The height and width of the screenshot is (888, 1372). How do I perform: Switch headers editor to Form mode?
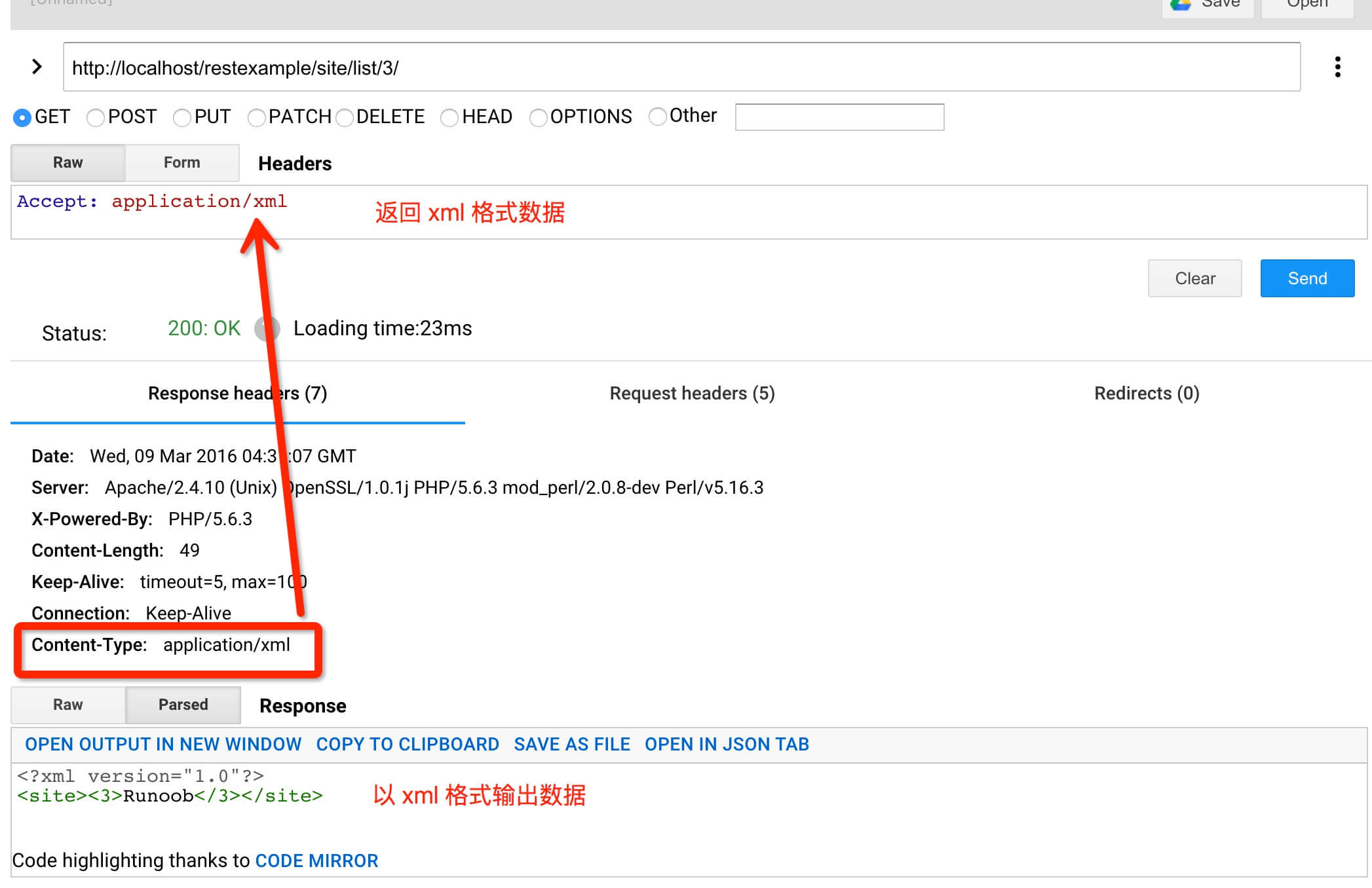pos(181,162)
